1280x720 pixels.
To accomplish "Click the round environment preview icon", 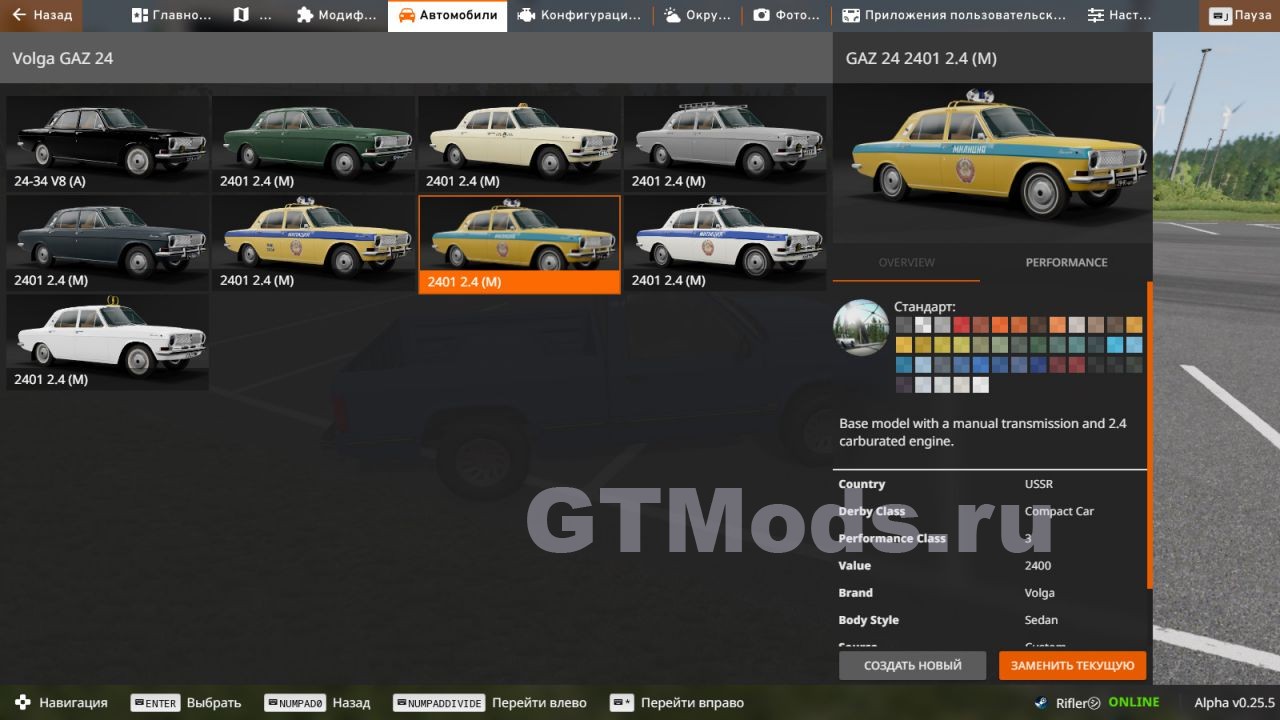I will tap(861, 327).
